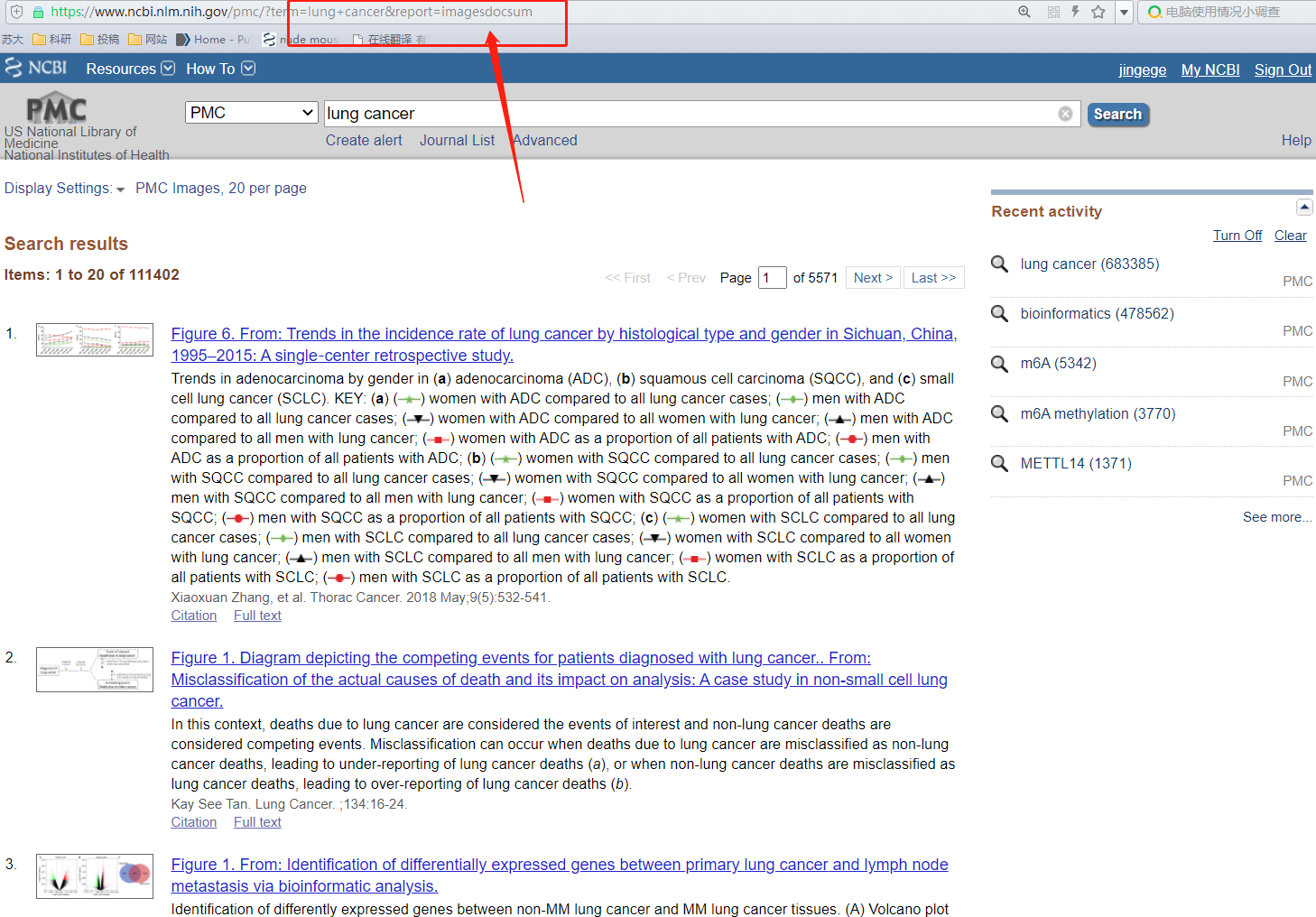
Task: Go to the Next results page
Action: pos(873,277)
